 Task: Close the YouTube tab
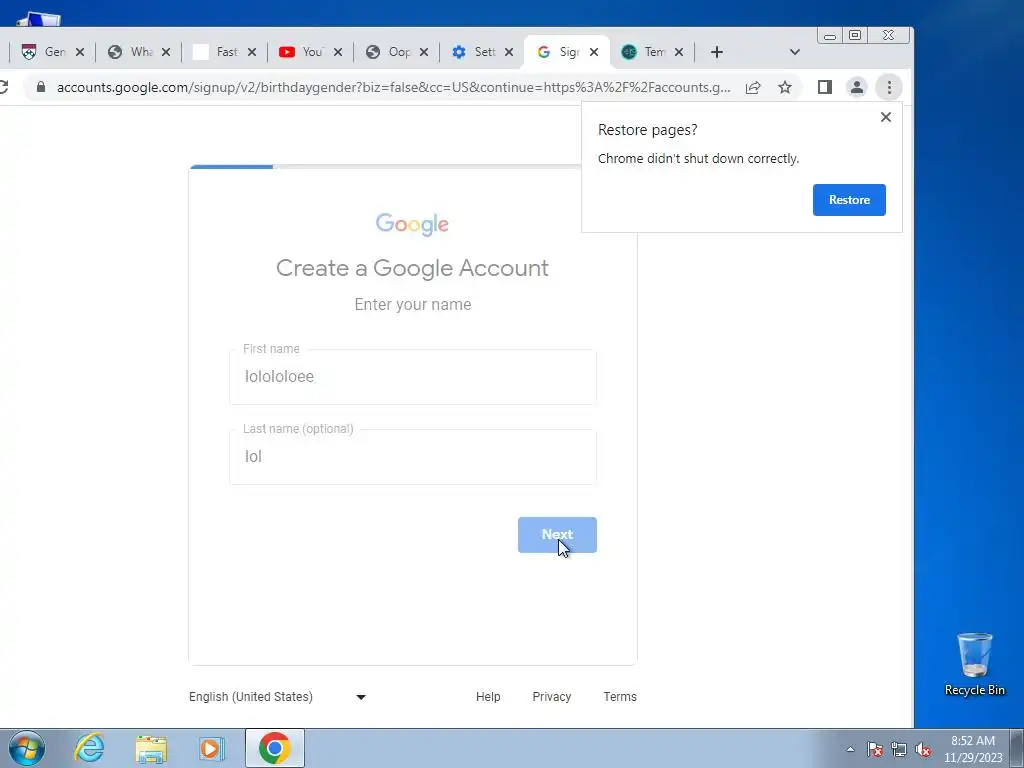(x=338, y=52)
